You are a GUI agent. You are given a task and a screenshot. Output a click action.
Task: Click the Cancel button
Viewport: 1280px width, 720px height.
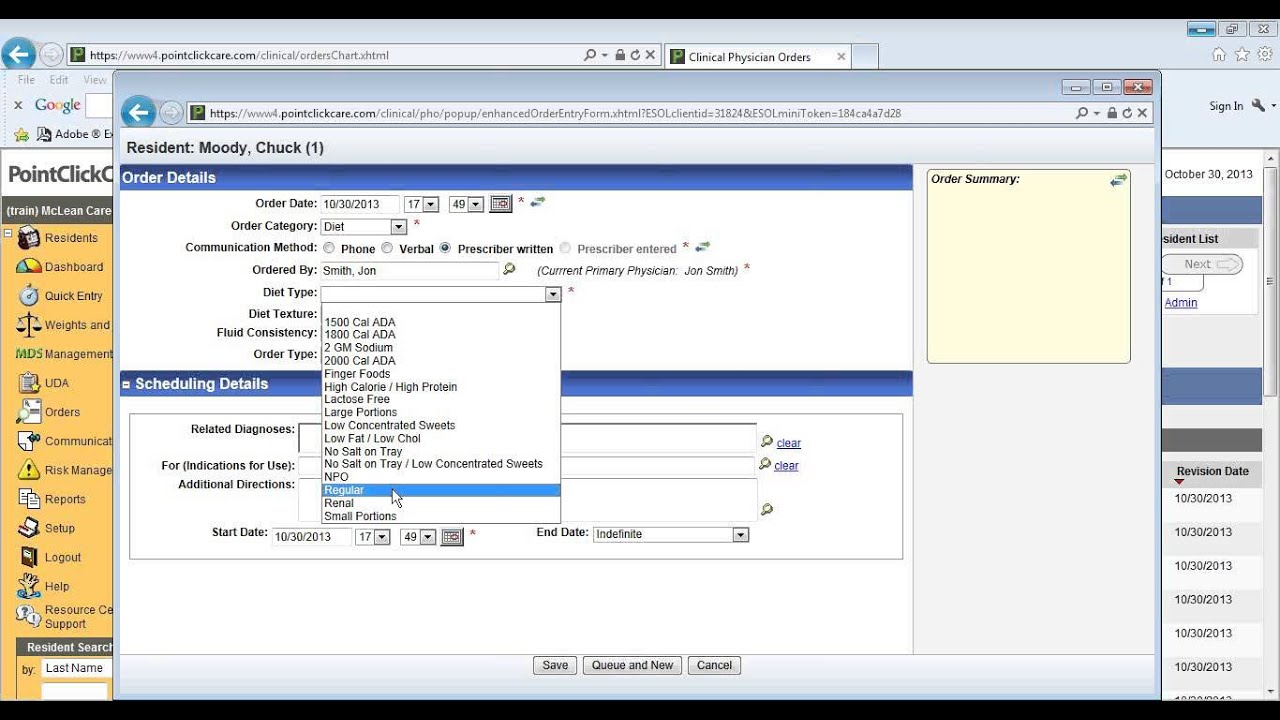pos(714,665)
